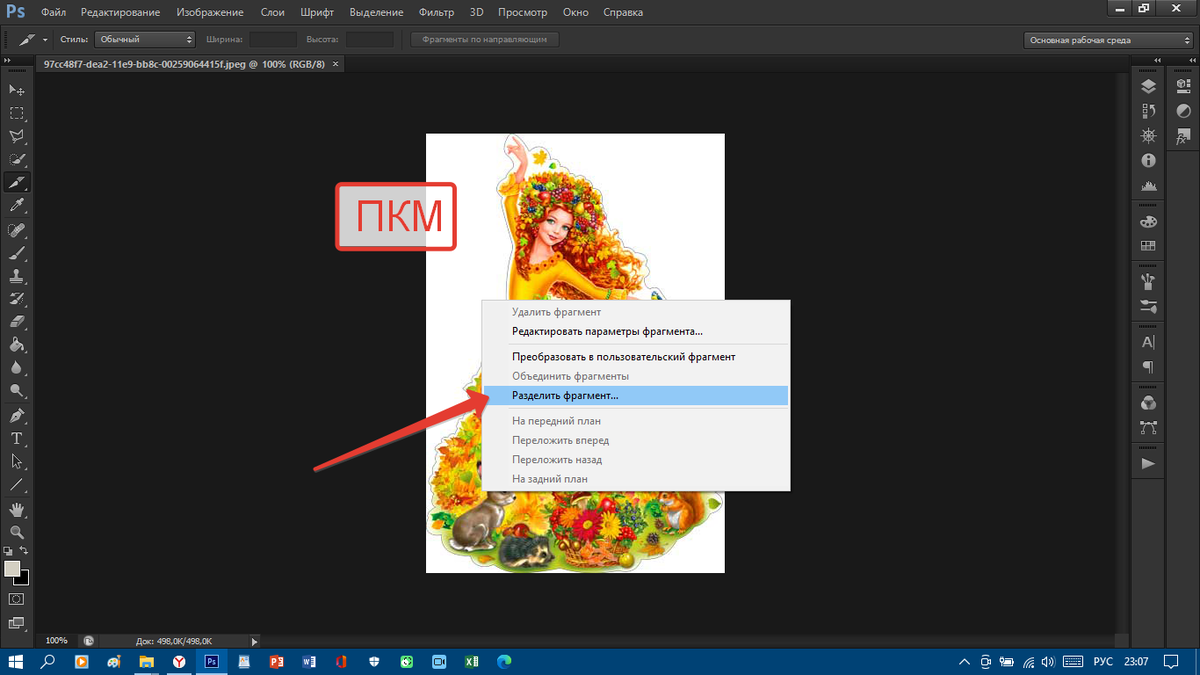Viewport: 1200px width, 675px height.
Task: Select the Quick Selection tool
Action: [17, 160]
